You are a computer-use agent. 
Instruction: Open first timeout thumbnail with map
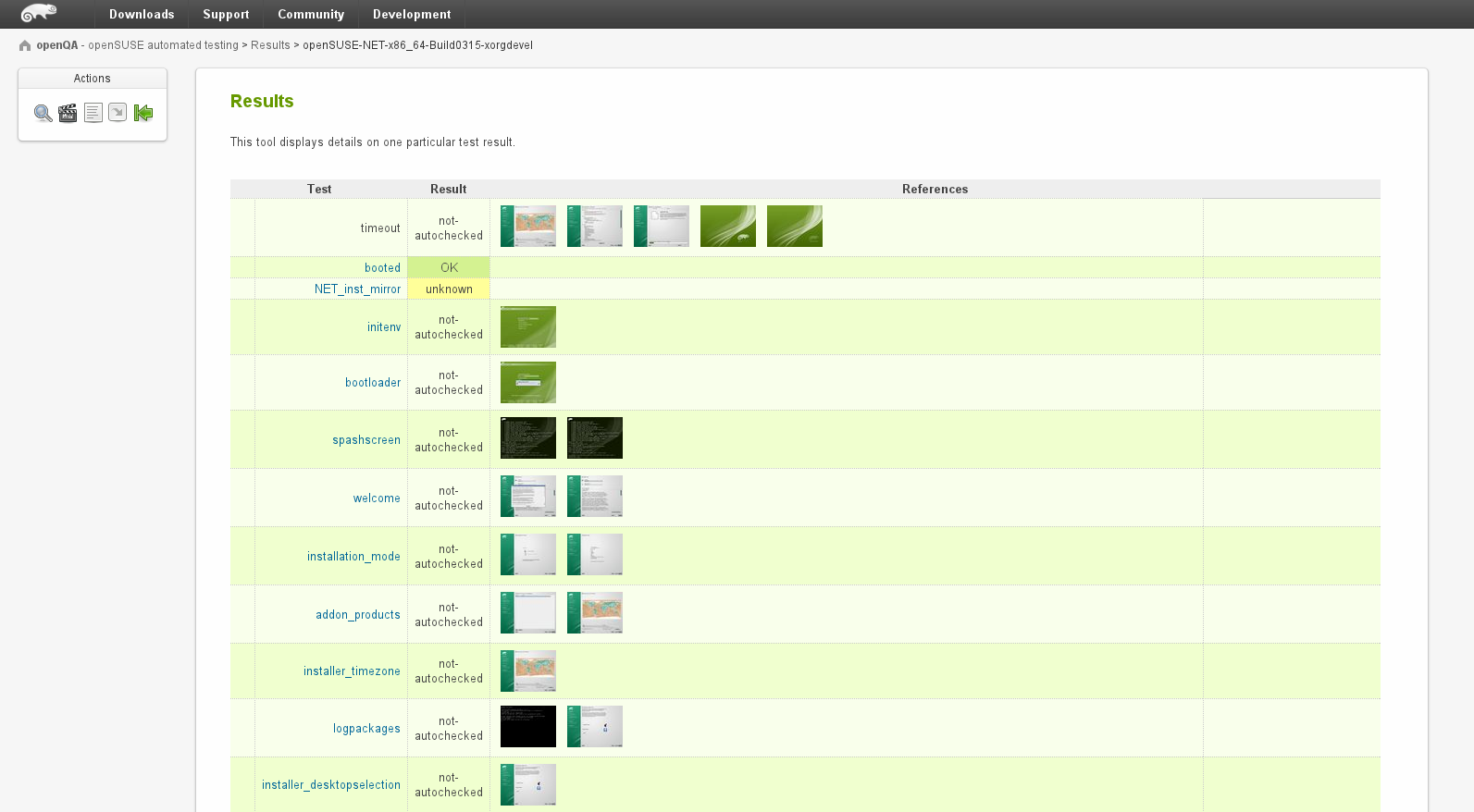[x=528, y=227]
